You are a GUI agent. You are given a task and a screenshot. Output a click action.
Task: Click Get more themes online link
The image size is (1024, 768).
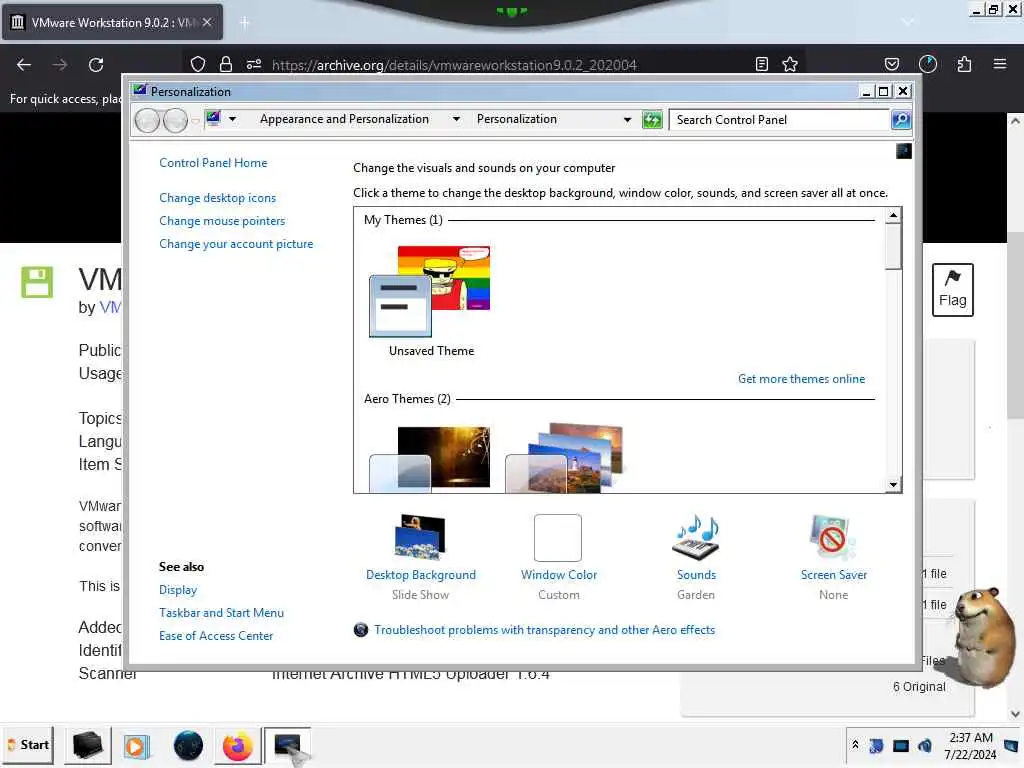point(801,379)
